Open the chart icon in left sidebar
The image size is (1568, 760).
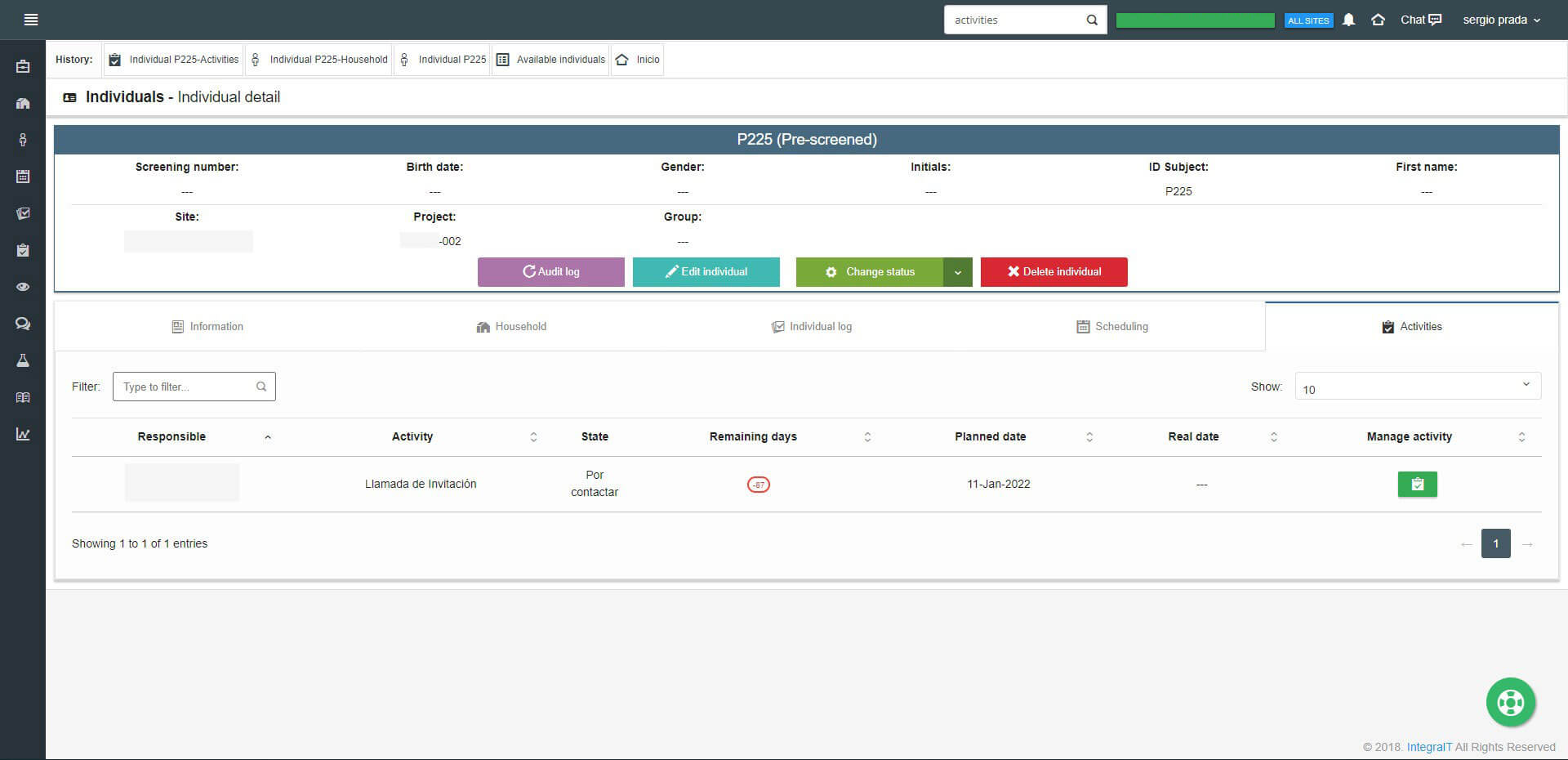click(23, 434)
